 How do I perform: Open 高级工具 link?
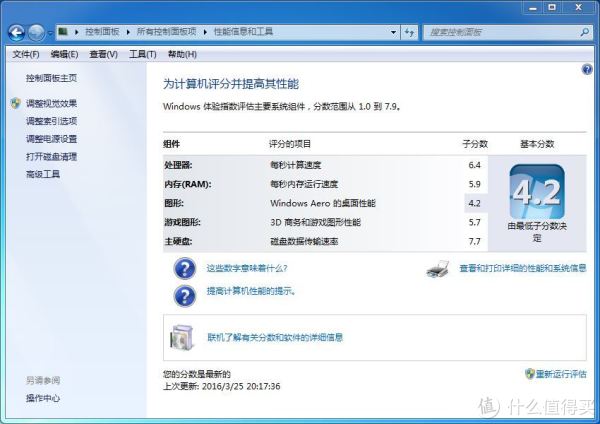pyautogui.click(x=43, y=174)
